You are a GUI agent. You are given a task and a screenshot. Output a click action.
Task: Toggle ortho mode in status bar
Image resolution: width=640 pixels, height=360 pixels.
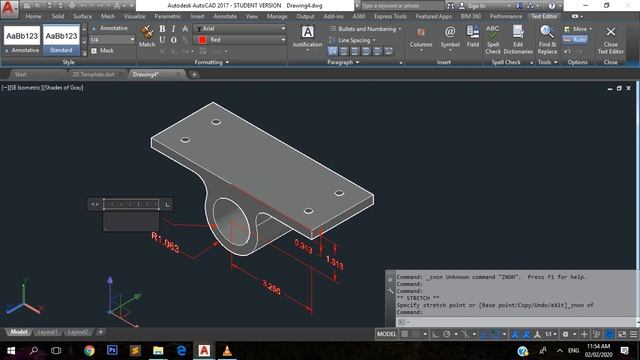(436, 334)
